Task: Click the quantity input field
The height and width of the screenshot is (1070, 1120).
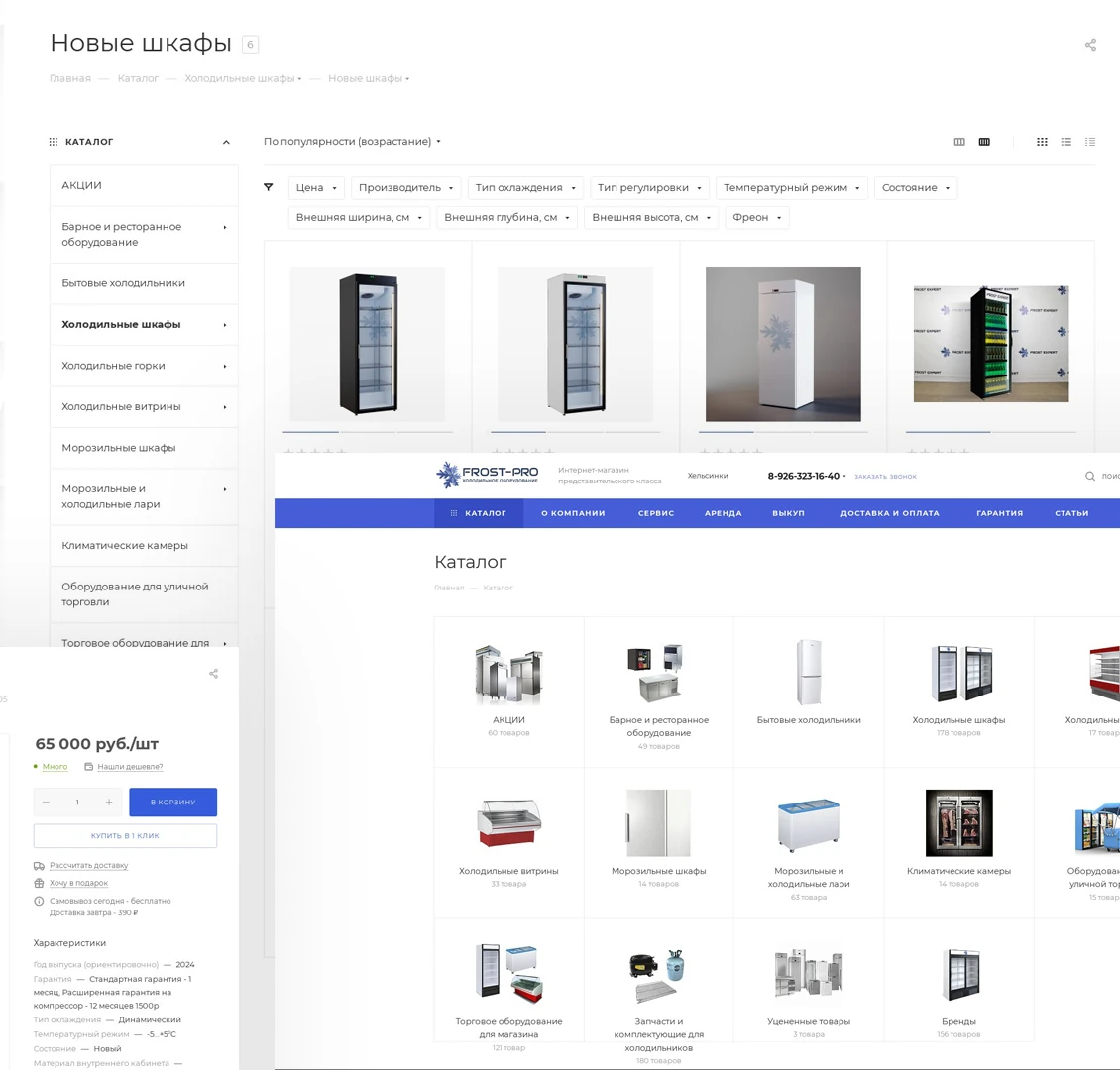Action: click(x=77, y=802)
